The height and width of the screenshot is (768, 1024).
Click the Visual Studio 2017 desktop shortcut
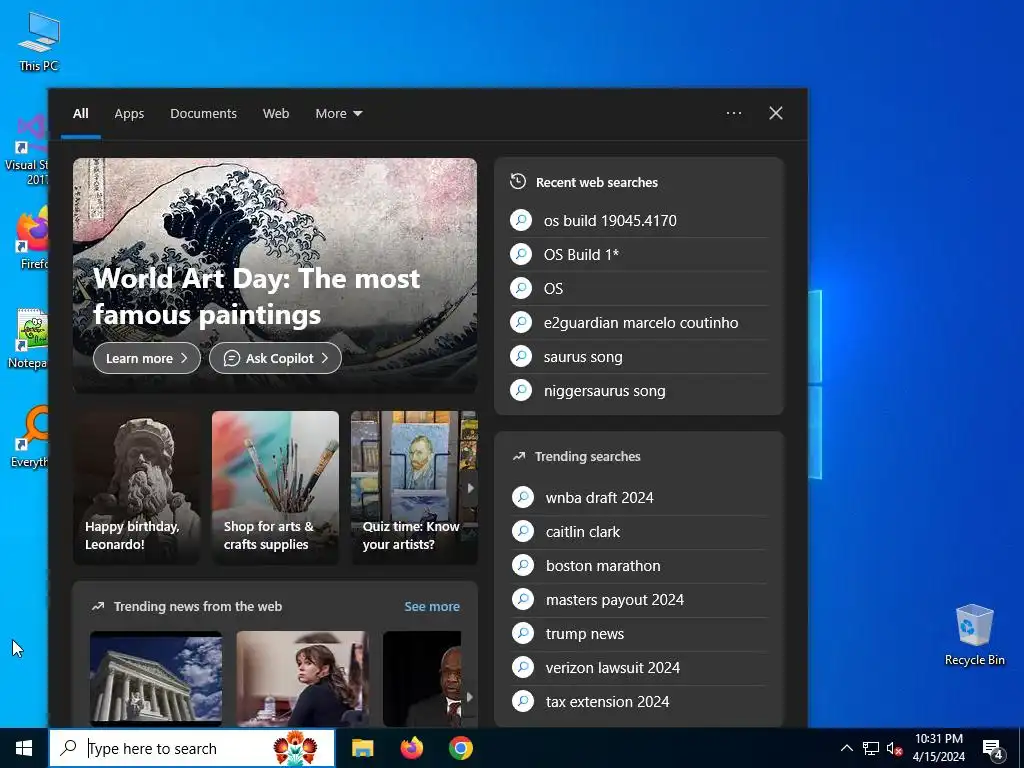(x=27, y=150)
